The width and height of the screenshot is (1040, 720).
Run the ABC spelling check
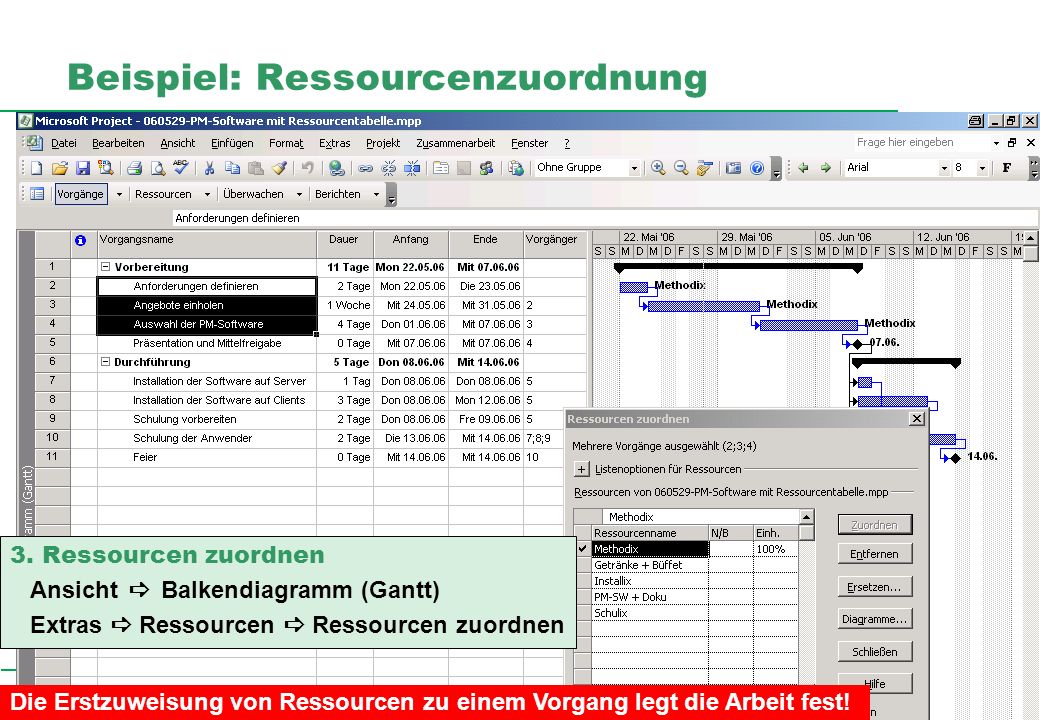180,168
